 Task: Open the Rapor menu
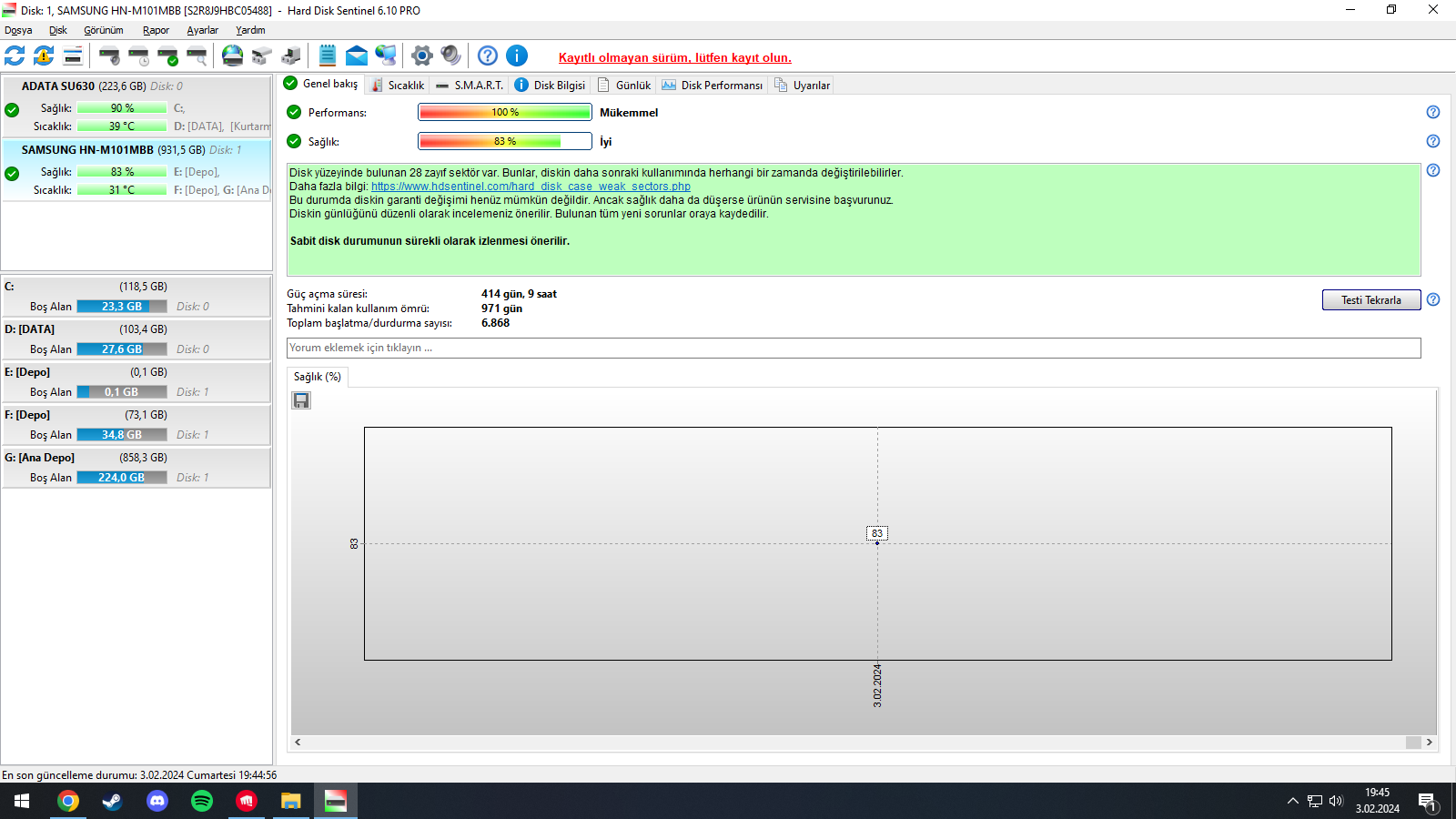pos(156,30)
